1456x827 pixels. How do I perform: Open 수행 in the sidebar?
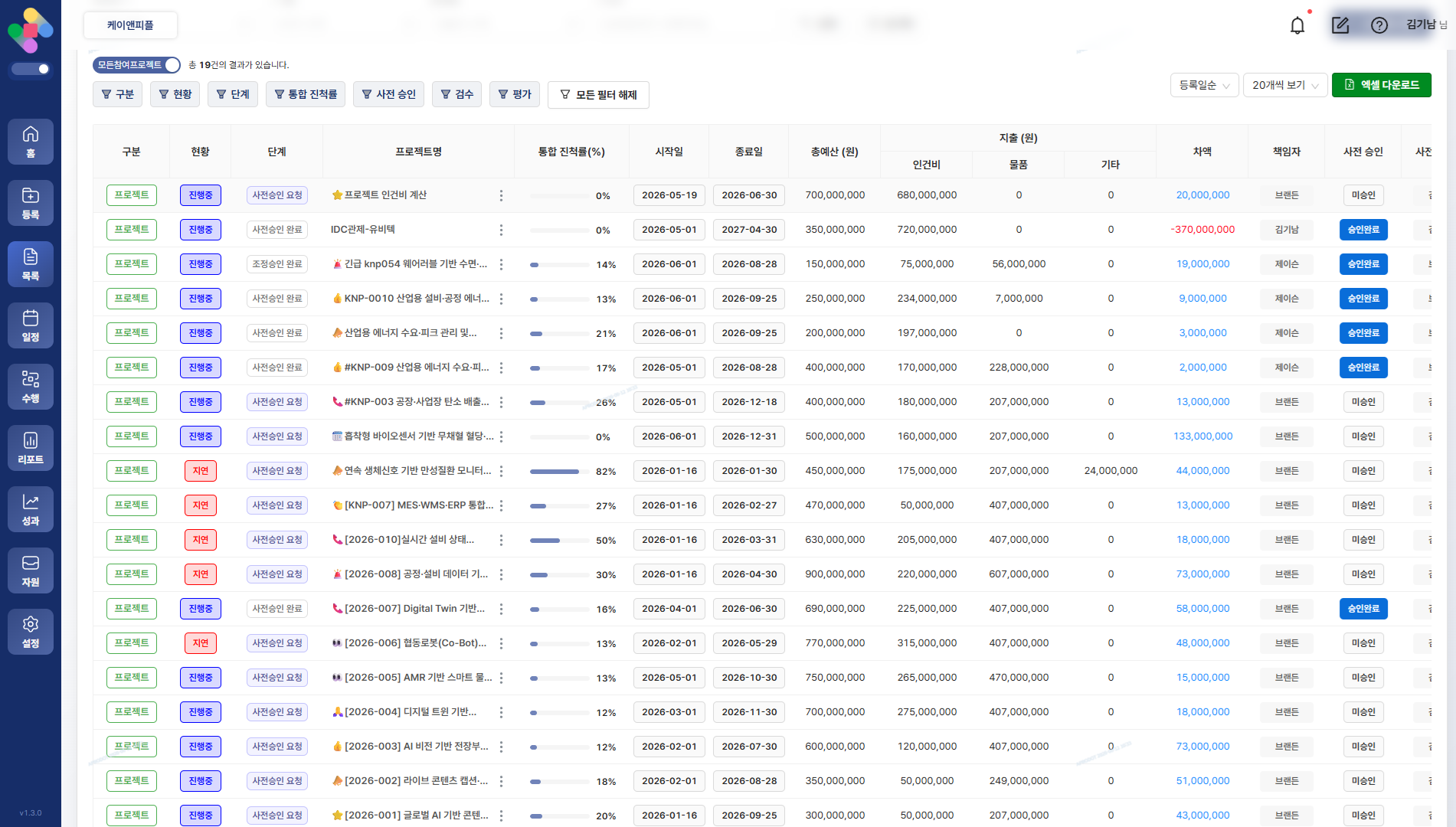point(31,387)
